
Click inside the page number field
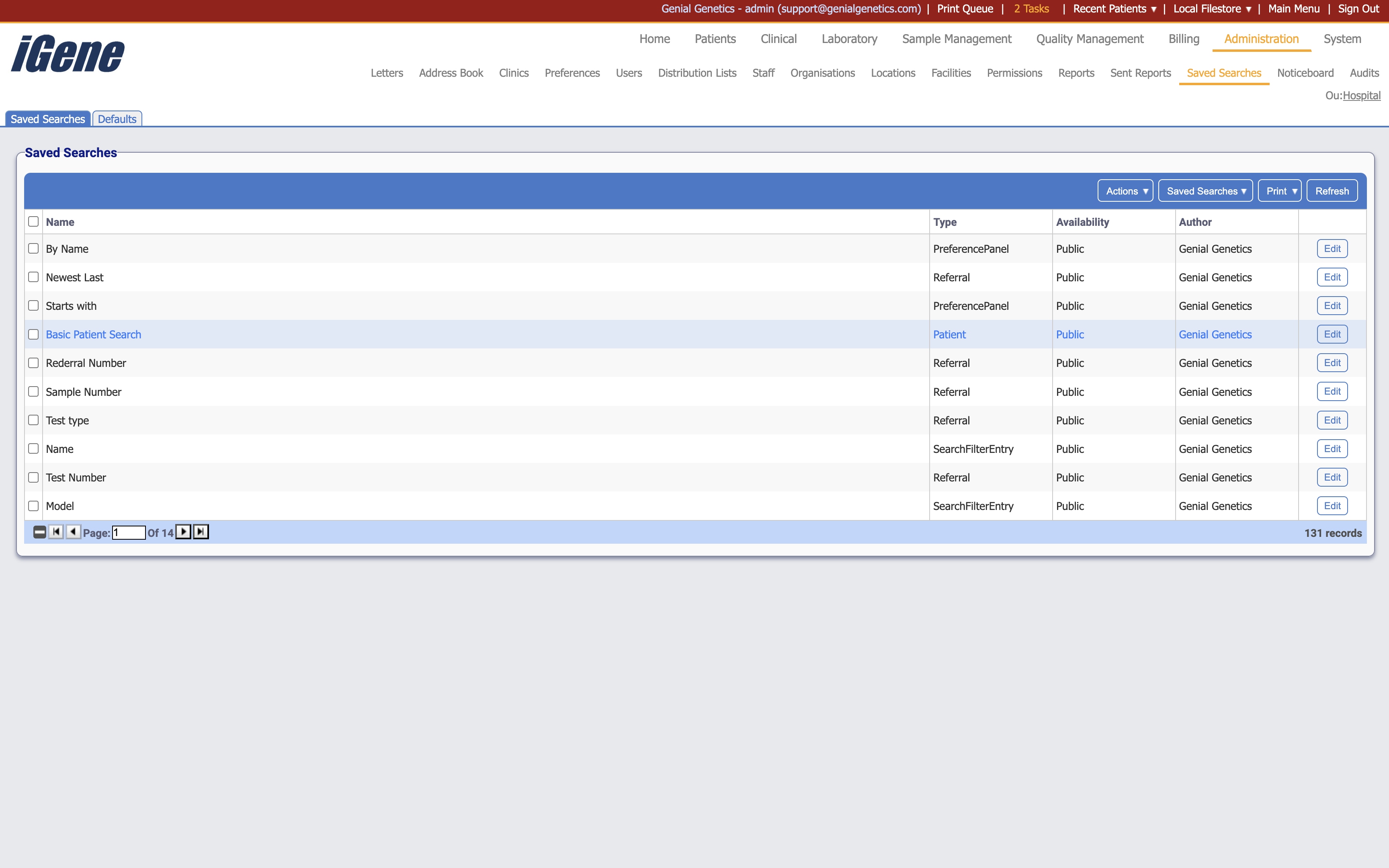(x=129, y=532)
